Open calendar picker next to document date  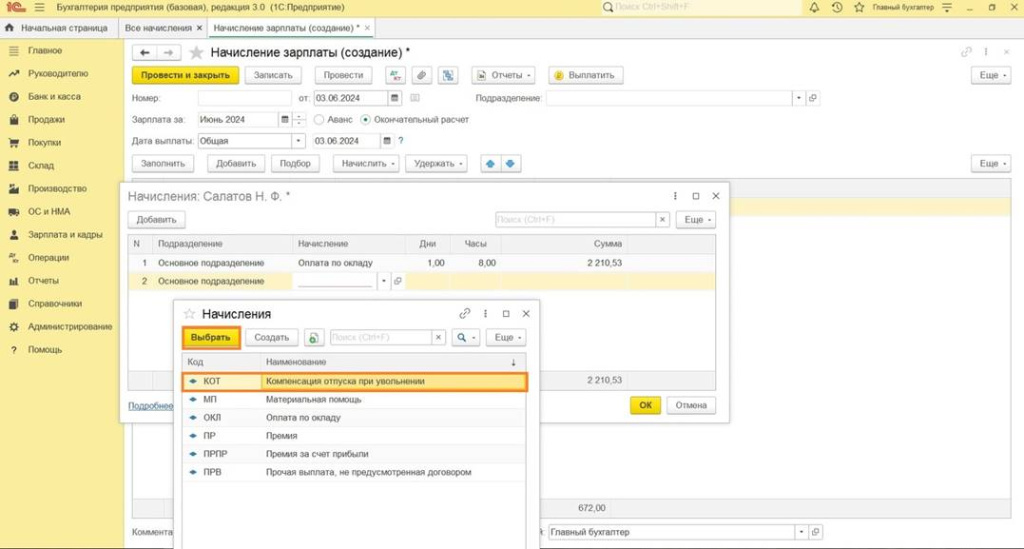click(x=395, y=98)
